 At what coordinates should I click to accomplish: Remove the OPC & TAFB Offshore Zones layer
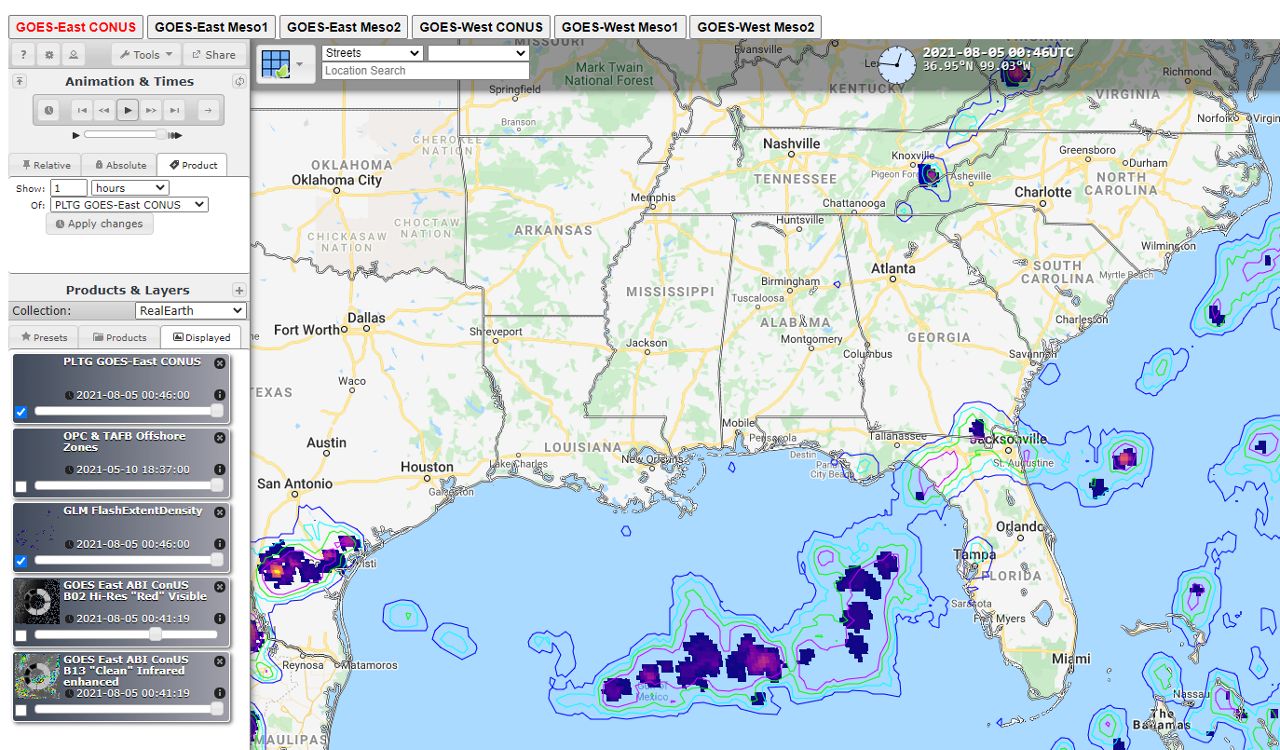220,438
